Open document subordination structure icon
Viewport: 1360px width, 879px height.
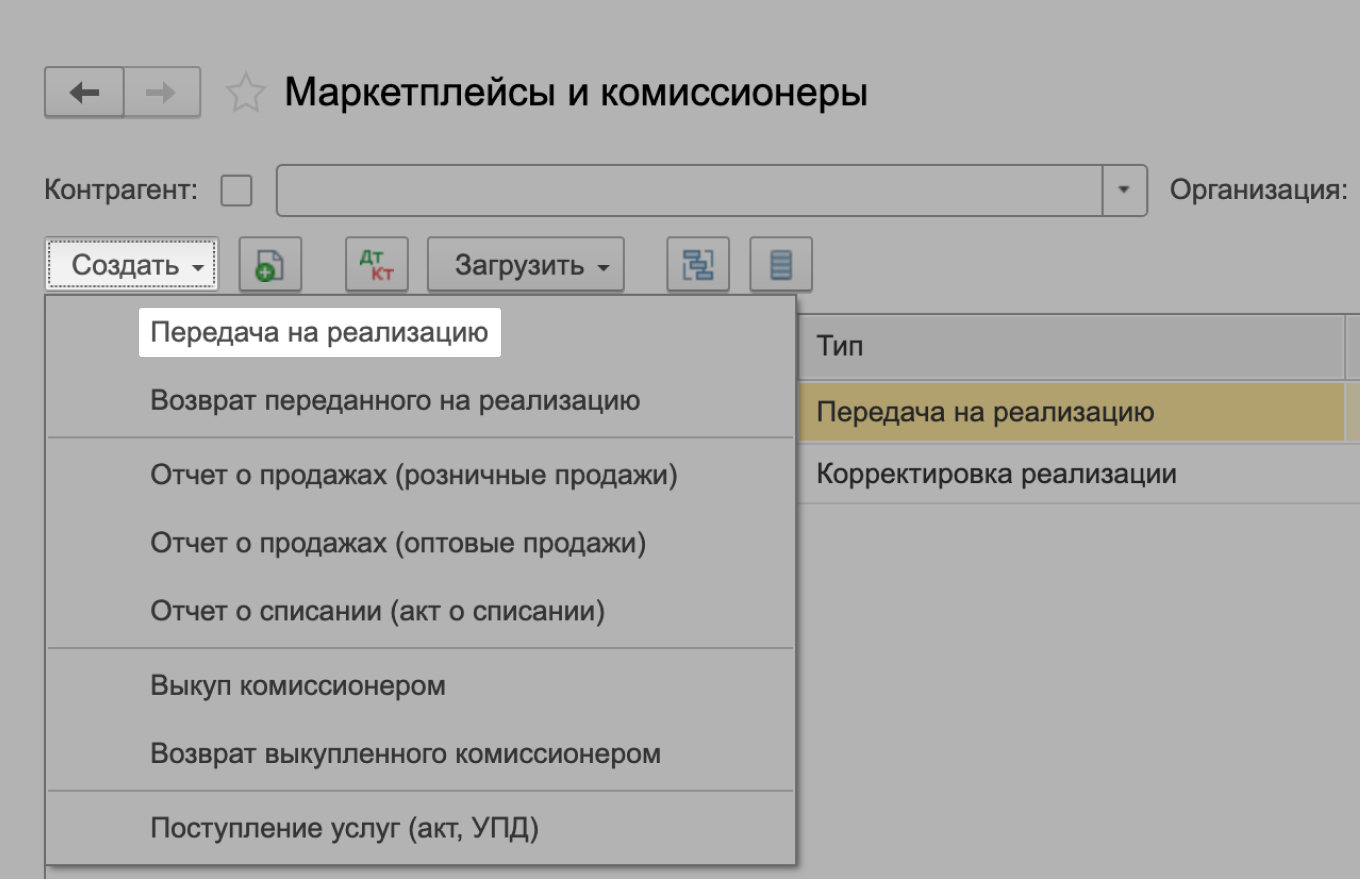tap(698, 263)
